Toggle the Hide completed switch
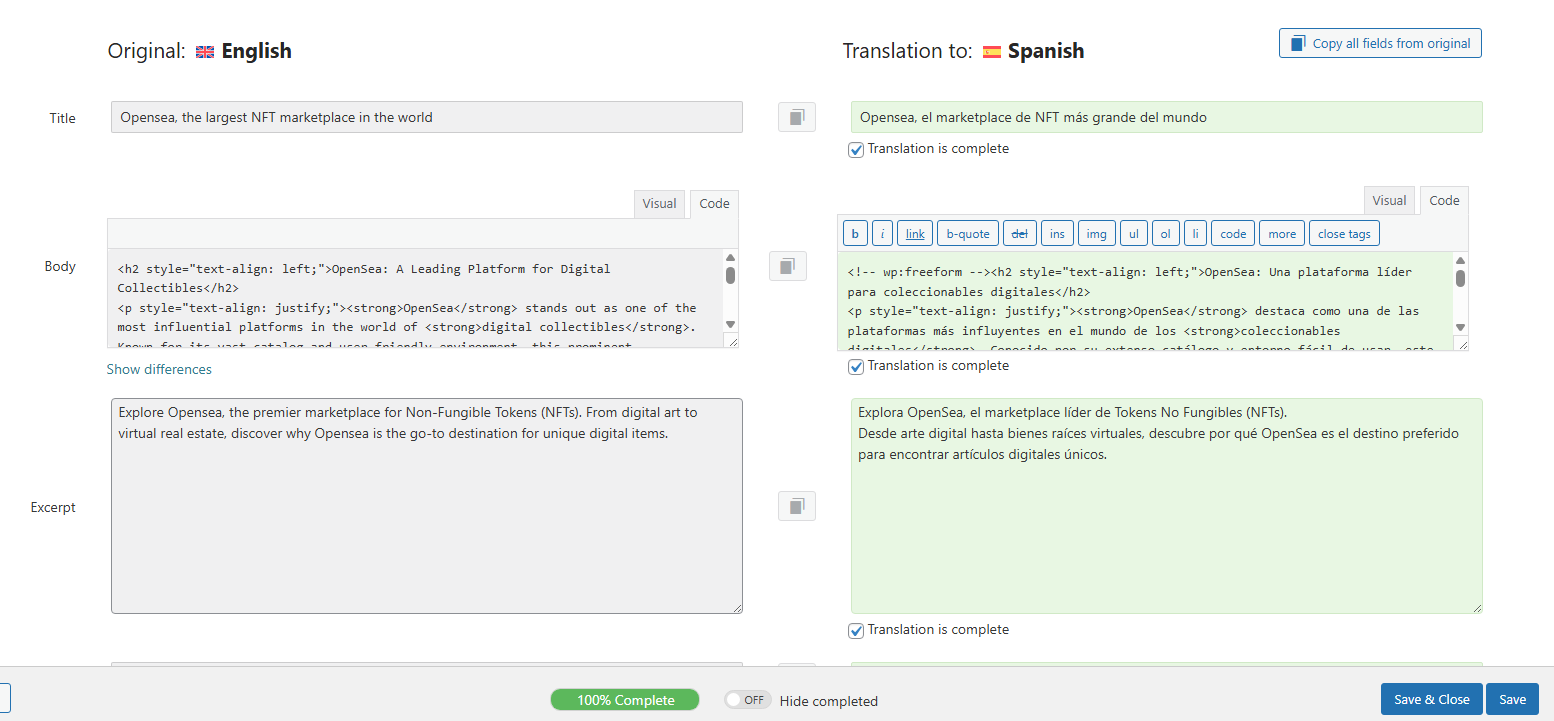1554x721 pixels. click(x=748, y=700)
